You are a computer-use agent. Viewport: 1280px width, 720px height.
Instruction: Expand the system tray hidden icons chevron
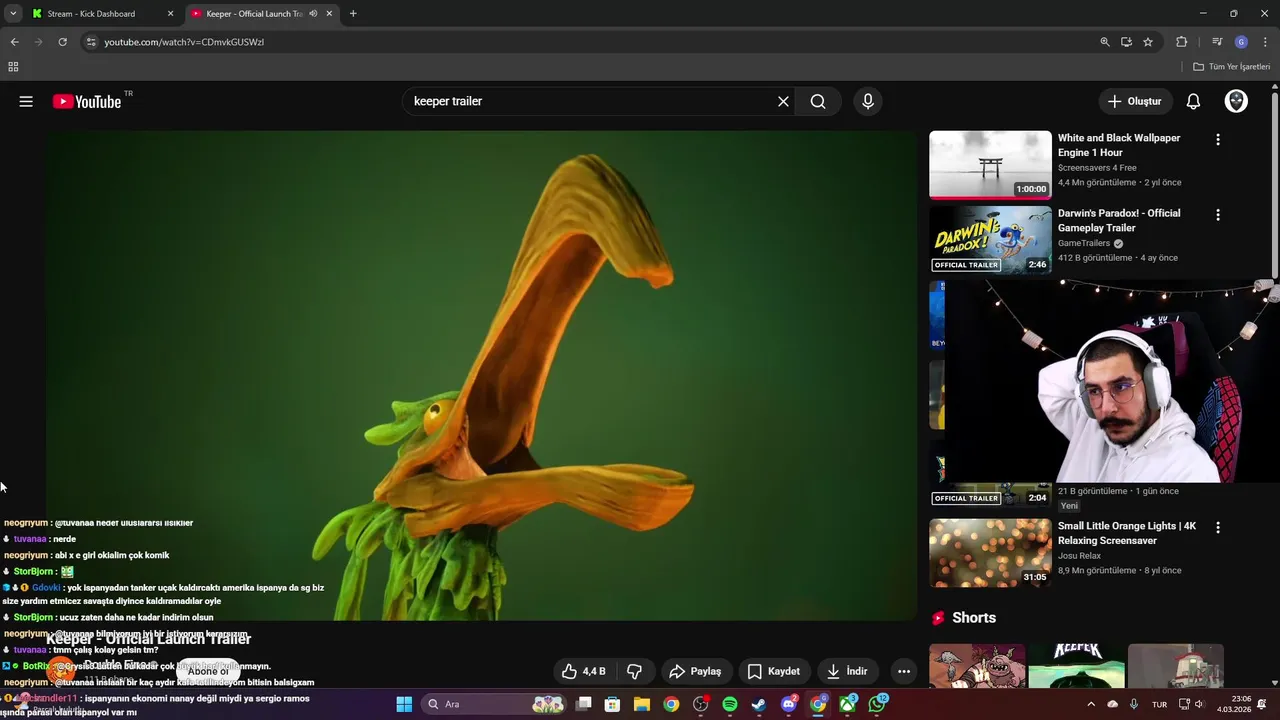[x=1091, y=704]
